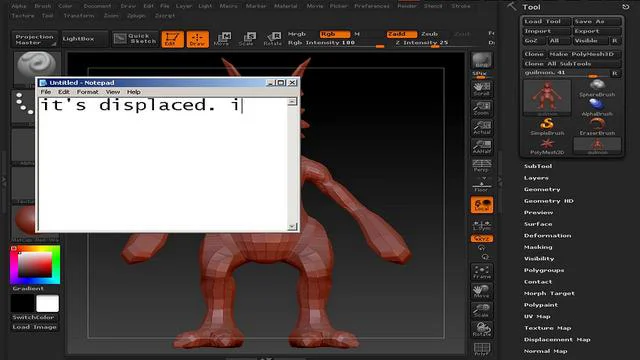Click Clone All SubTools button
Viewport: 640px width, 360px height.
(x=571, y=64)
